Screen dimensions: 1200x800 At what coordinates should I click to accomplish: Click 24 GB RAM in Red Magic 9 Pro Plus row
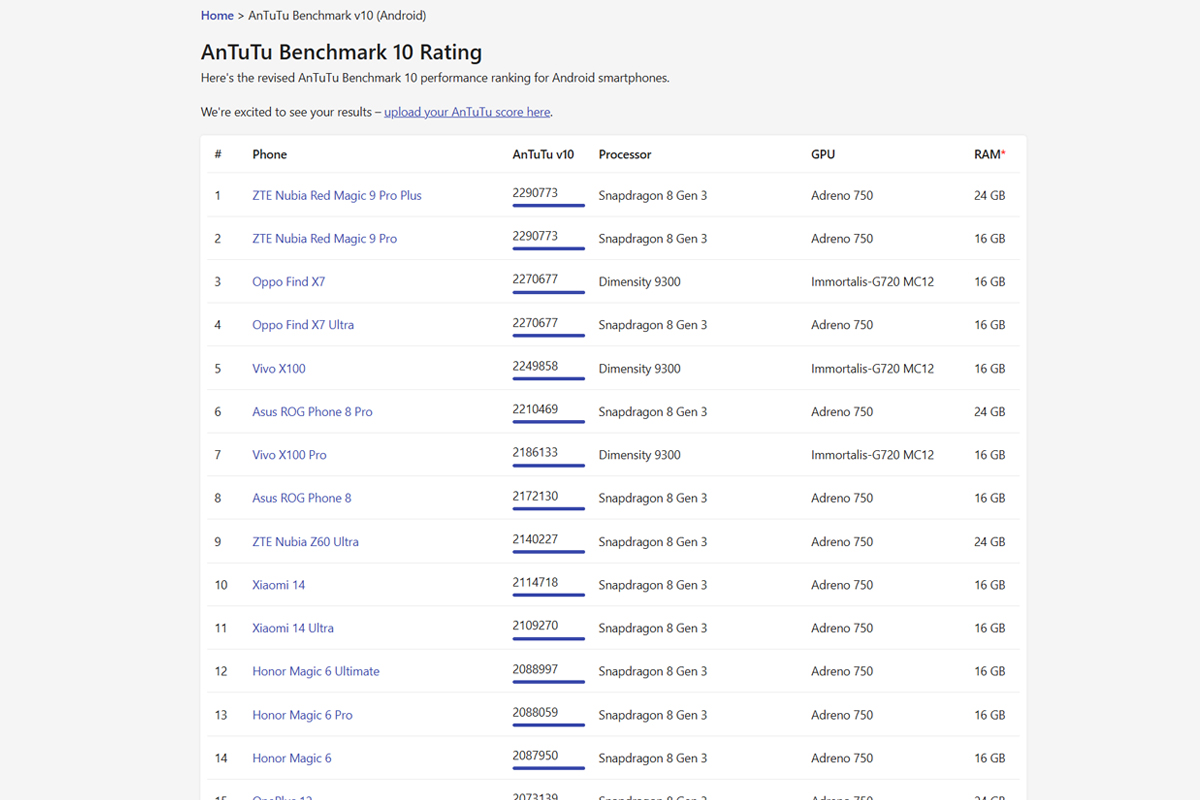(990, 196)
